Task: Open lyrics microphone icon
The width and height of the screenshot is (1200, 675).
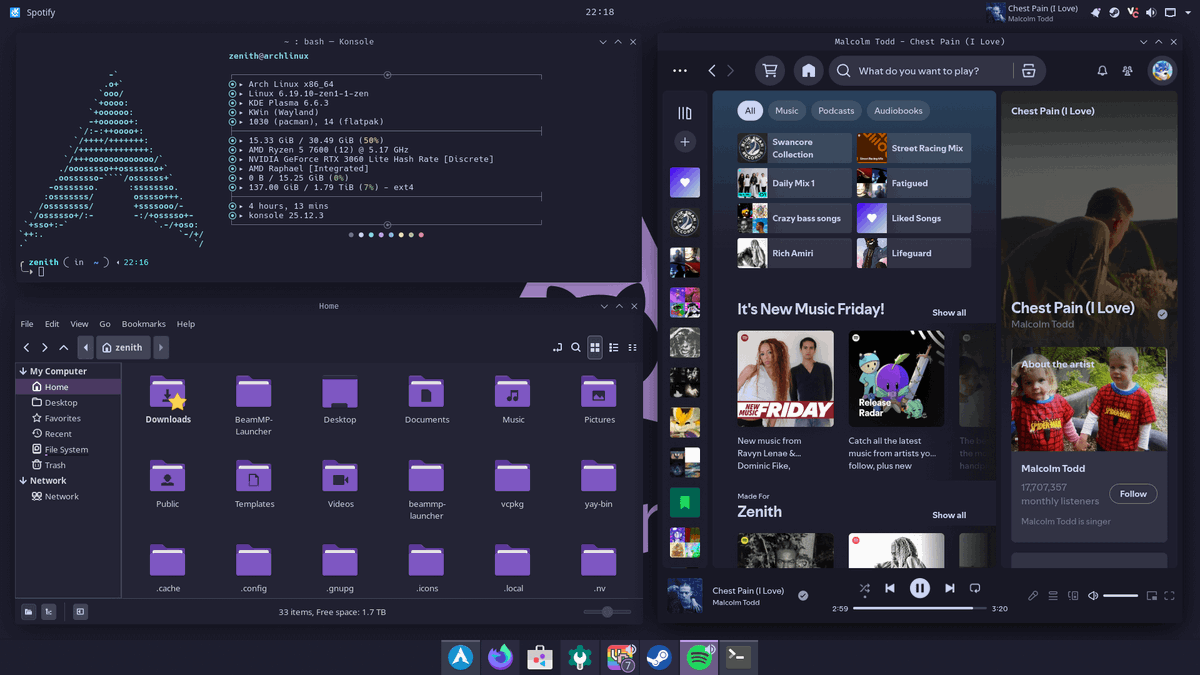Action: click(x=1033, y=596)
